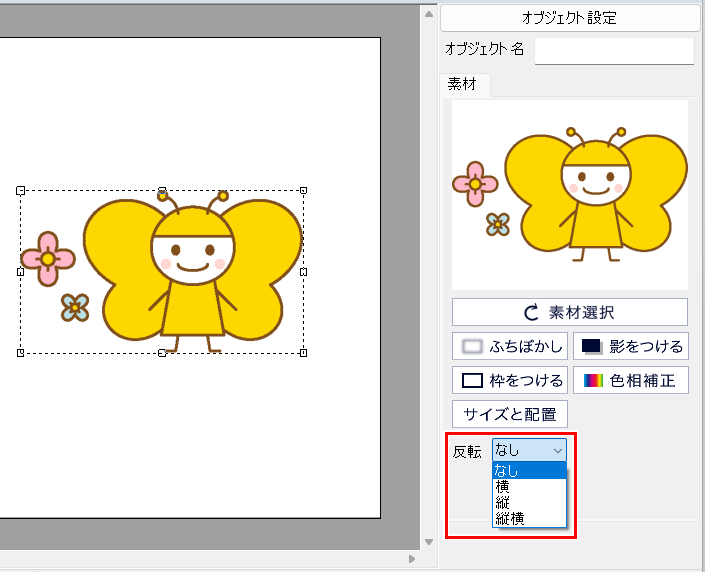Screen dimensions: 705x572
Task: Click the bottom-left selection resize handle
Action: 20,353
